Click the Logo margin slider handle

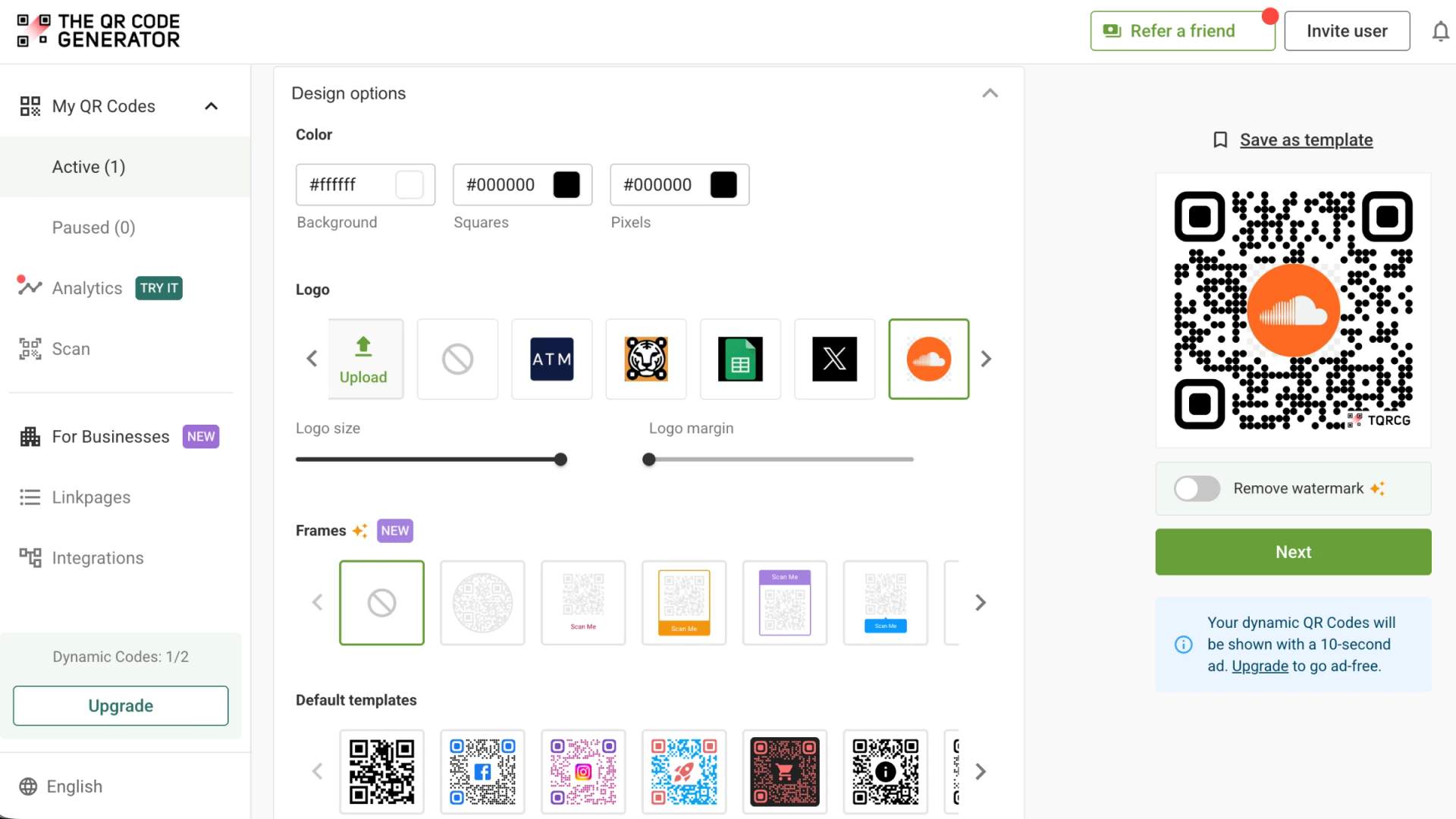648,460
